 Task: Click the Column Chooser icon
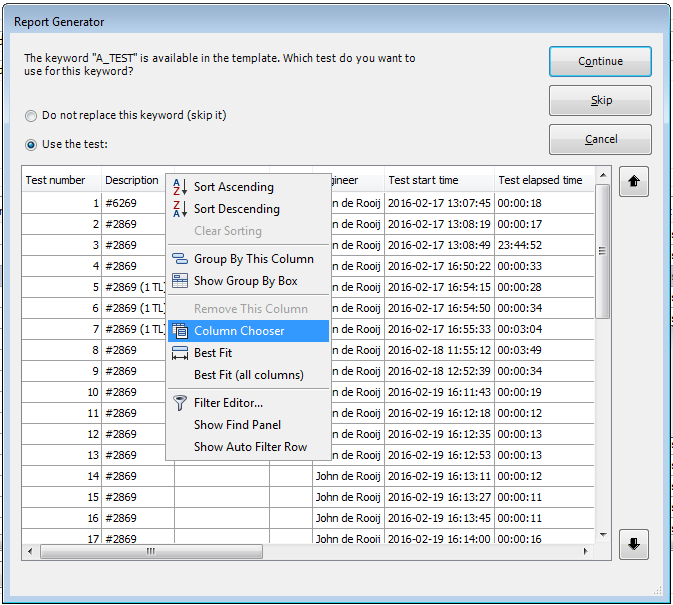click(180, 331)
